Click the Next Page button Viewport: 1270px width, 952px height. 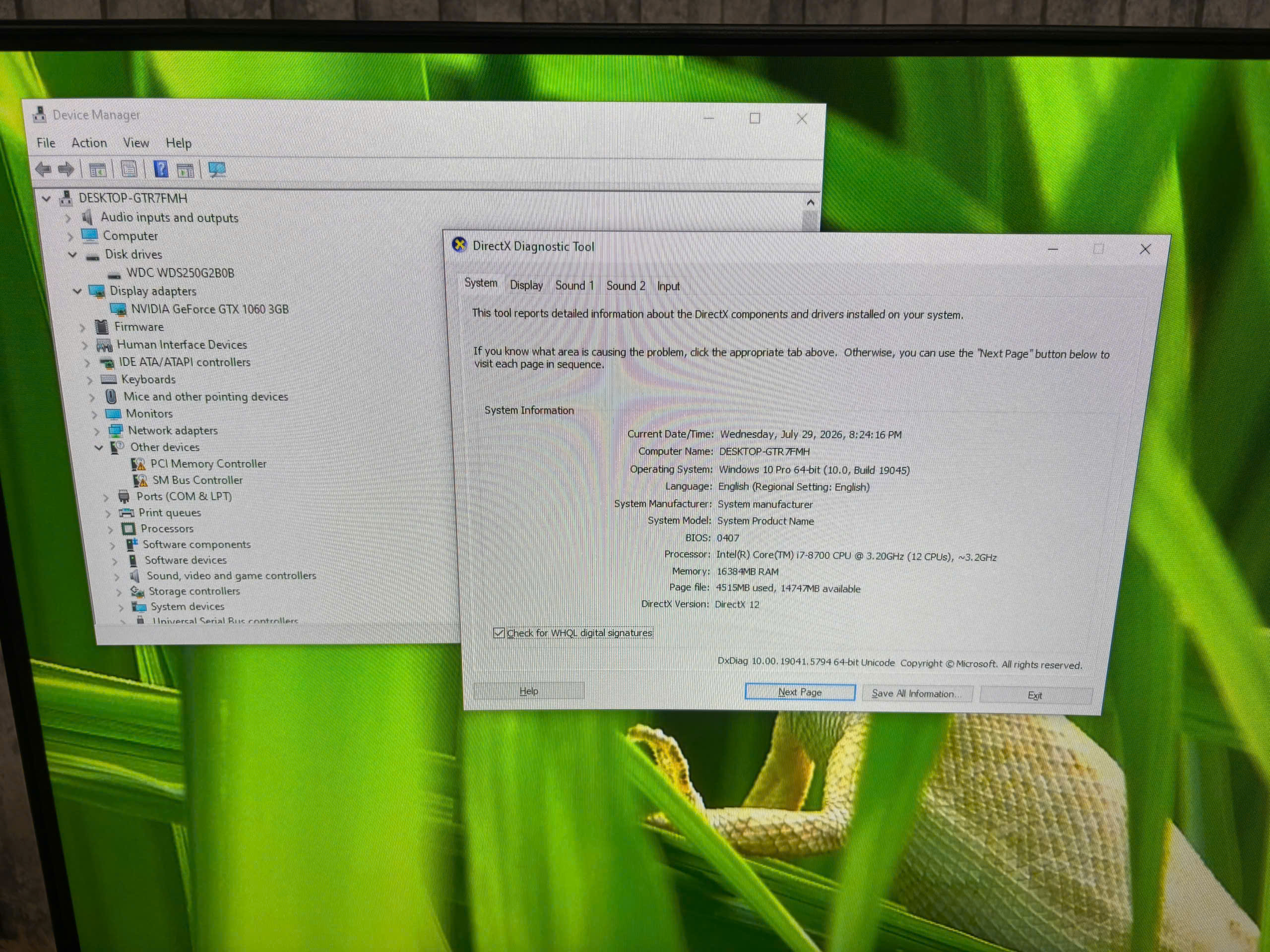[x=800, y=692]
